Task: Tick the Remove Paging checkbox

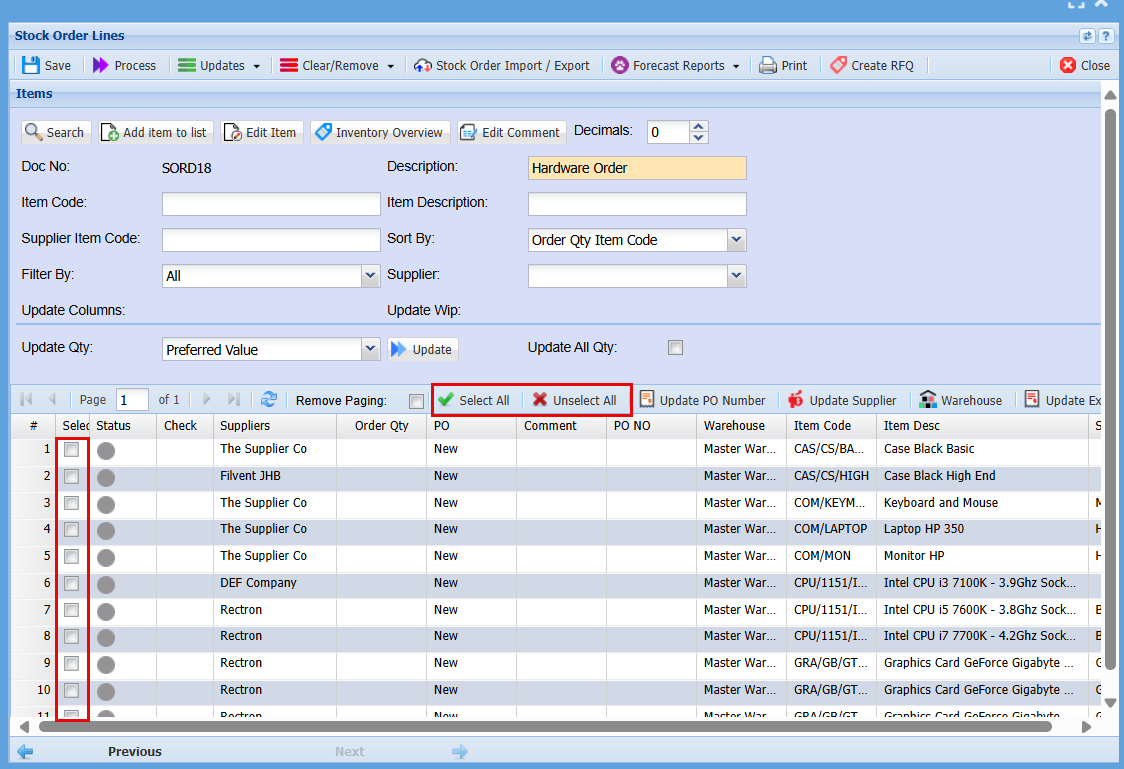Action: tap(416, 401)
